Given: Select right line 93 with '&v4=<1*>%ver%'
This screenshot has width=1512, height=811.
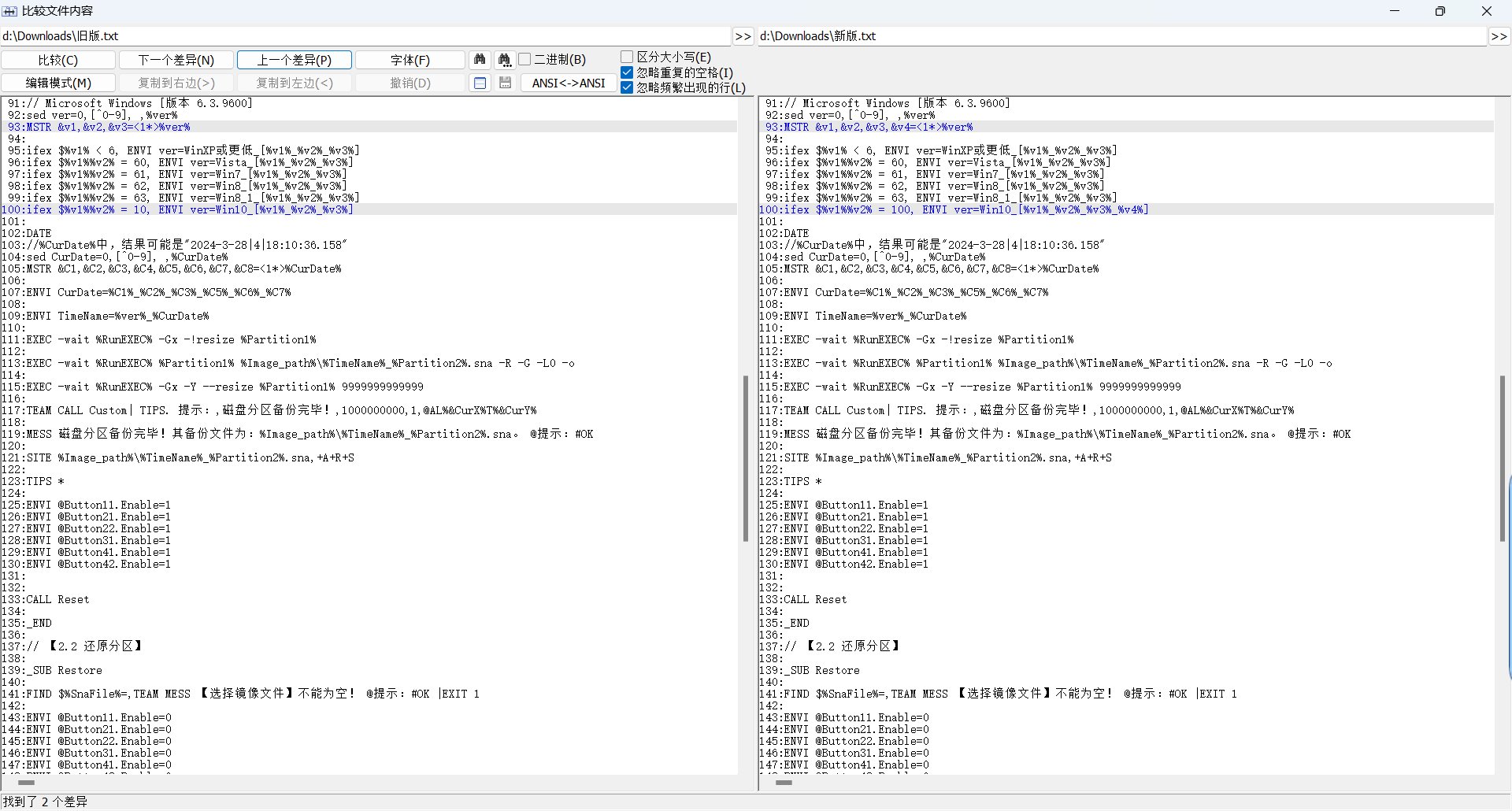Looking at the screenshot, I should click(x=1126, y=127).
